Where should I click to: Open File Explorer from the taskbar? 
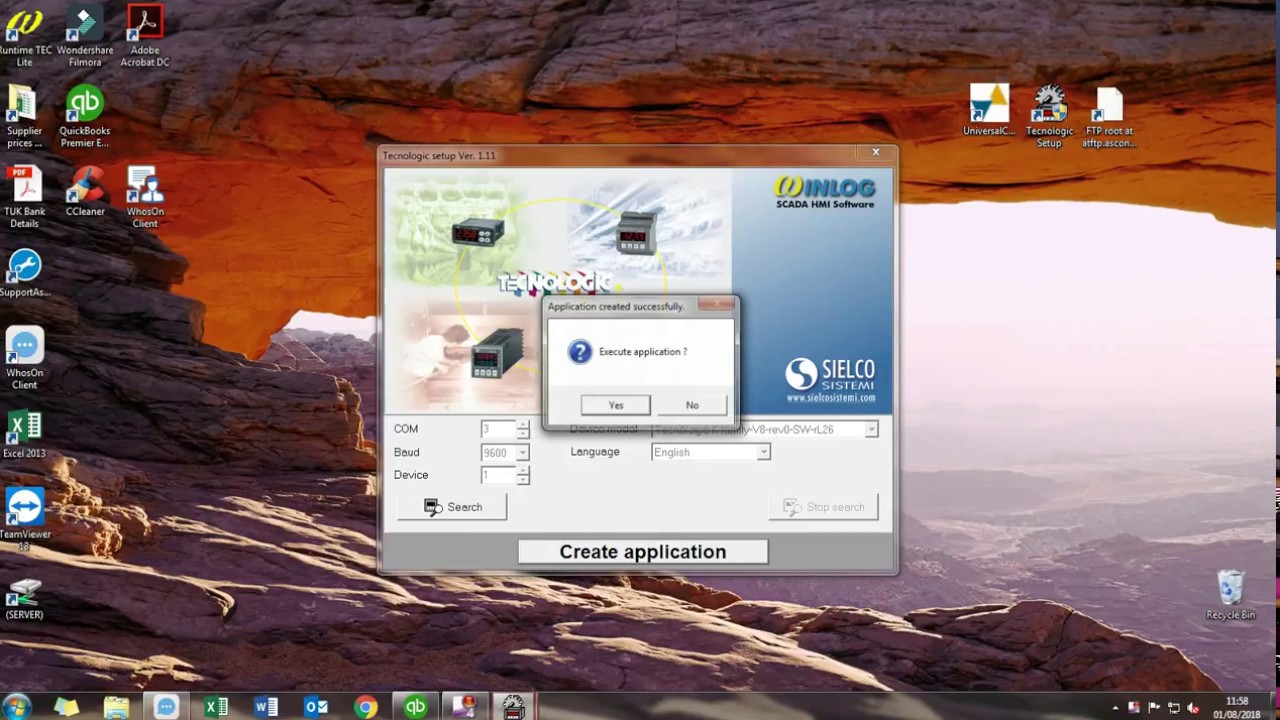pyautogui.click(x=116, y=707)
